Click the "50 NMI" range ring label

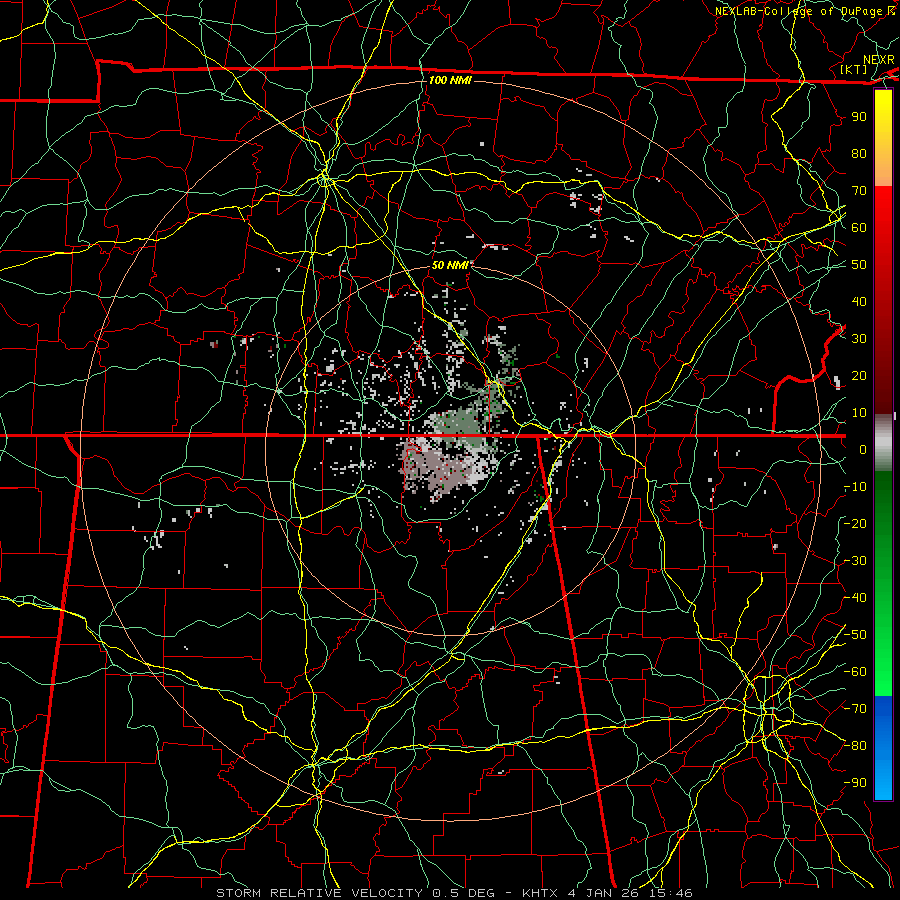point(450,265)
